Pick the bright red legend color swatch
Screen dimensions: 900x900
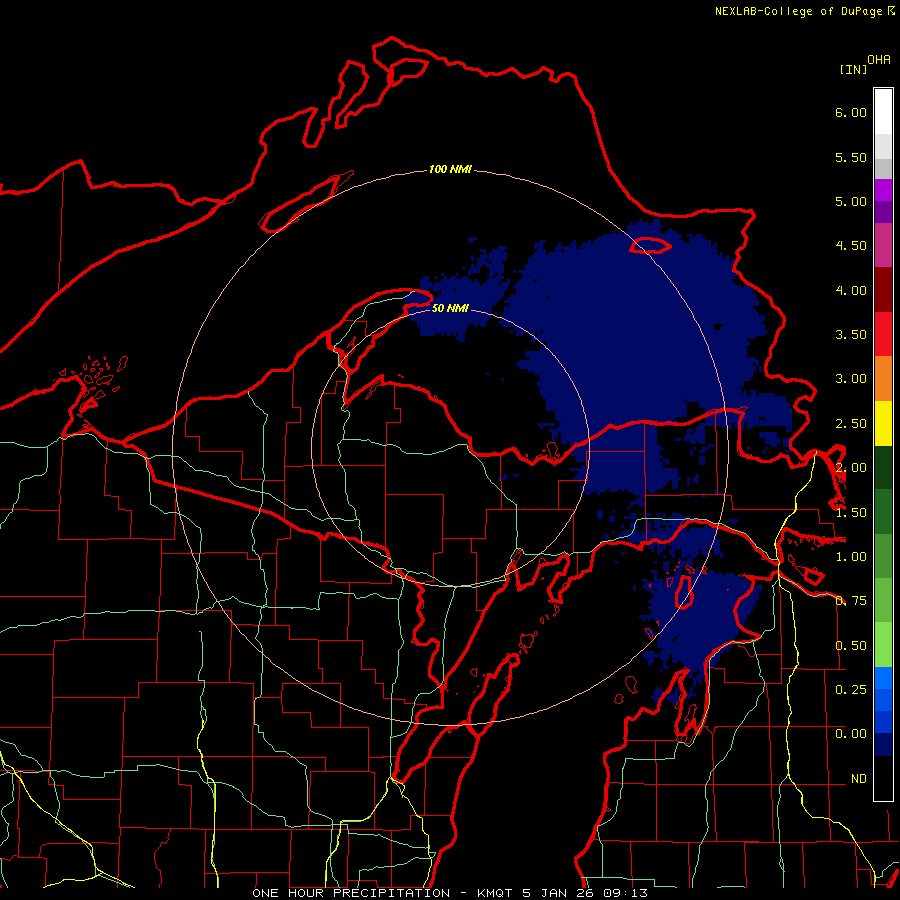(x=883, y=335)
